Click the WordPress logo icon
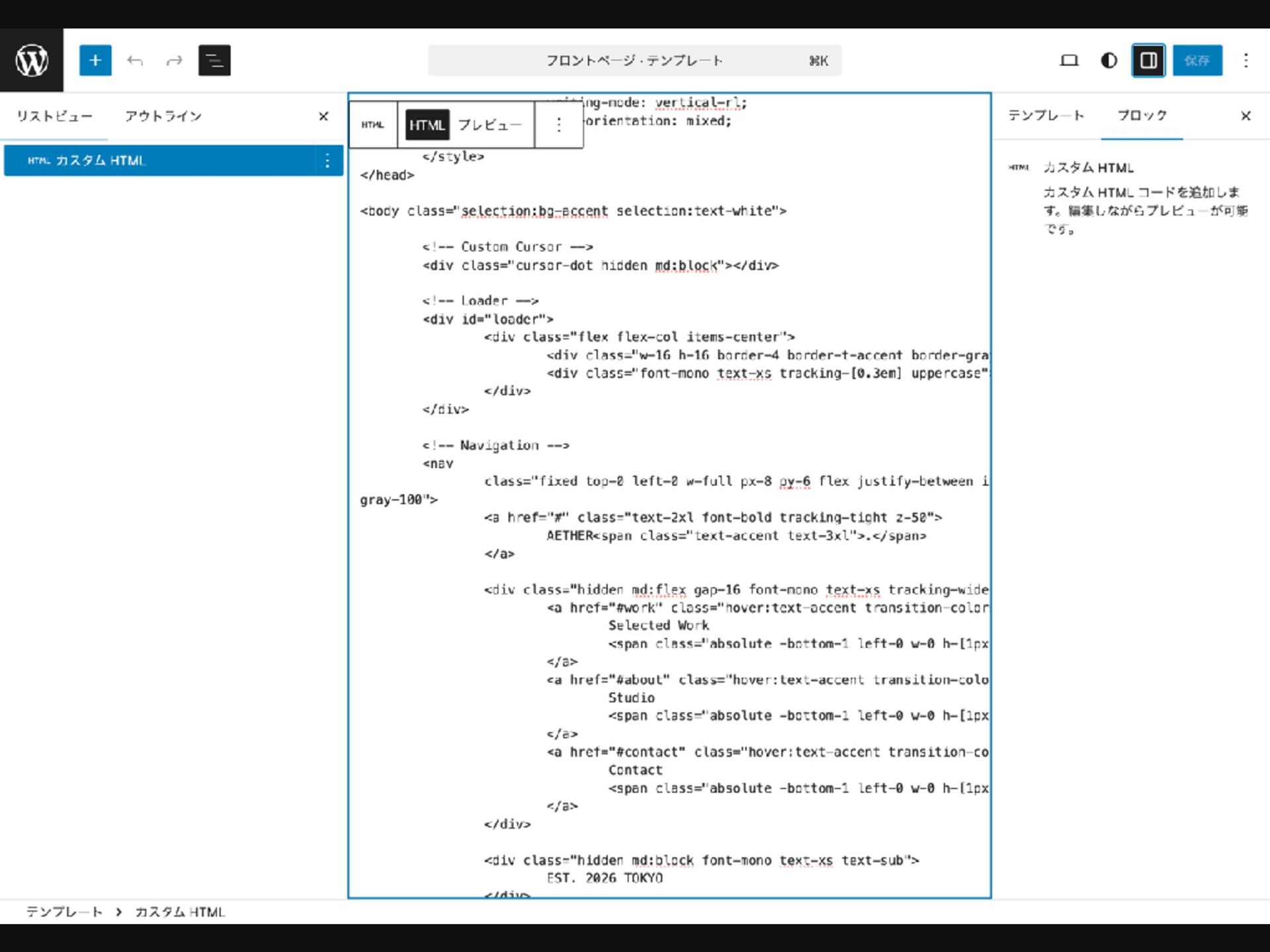This screenshot has width=1270, height=952. coord(32,60)
